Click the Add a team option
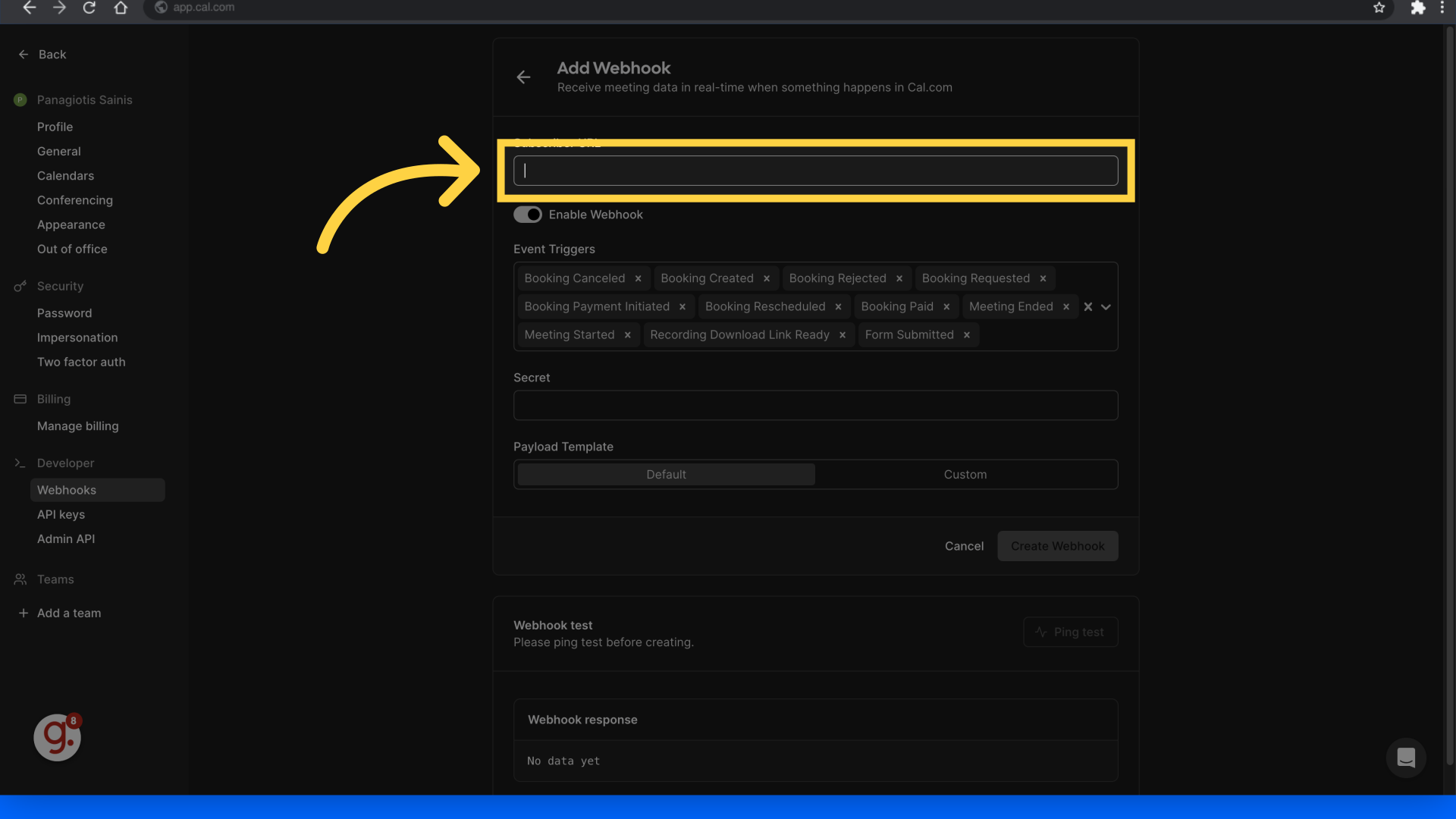1456x819 pixels. (x=68, y=613)
